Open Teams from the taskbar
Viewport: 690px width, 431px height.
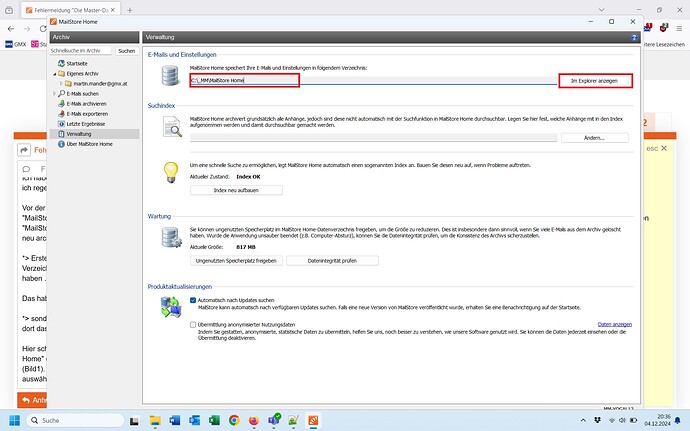point(274,420)
